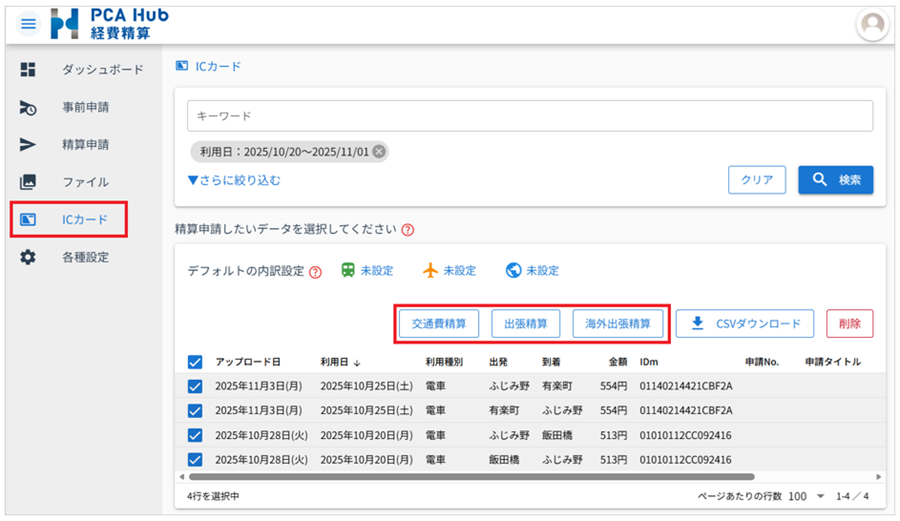
Task: Uncheck the last row 飯田橋 departure
Action: [196, 460]
